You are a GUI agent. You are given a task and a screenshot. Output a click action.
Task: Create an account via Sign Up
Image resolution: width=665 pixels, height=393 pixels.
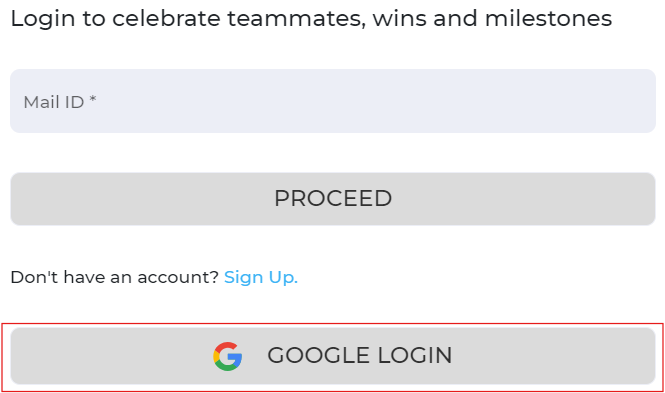tap(261, 277)
